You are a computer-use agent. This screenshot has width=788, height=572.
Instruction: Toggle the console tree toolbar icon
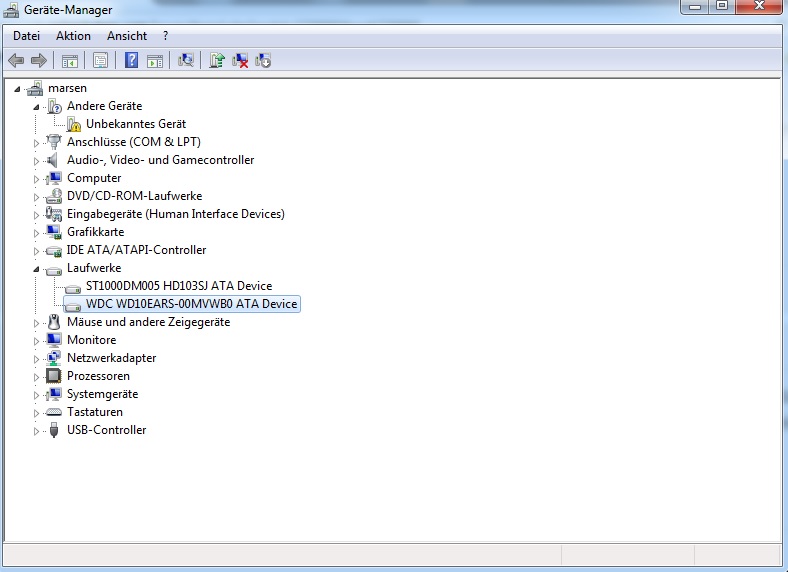point(69,61)
